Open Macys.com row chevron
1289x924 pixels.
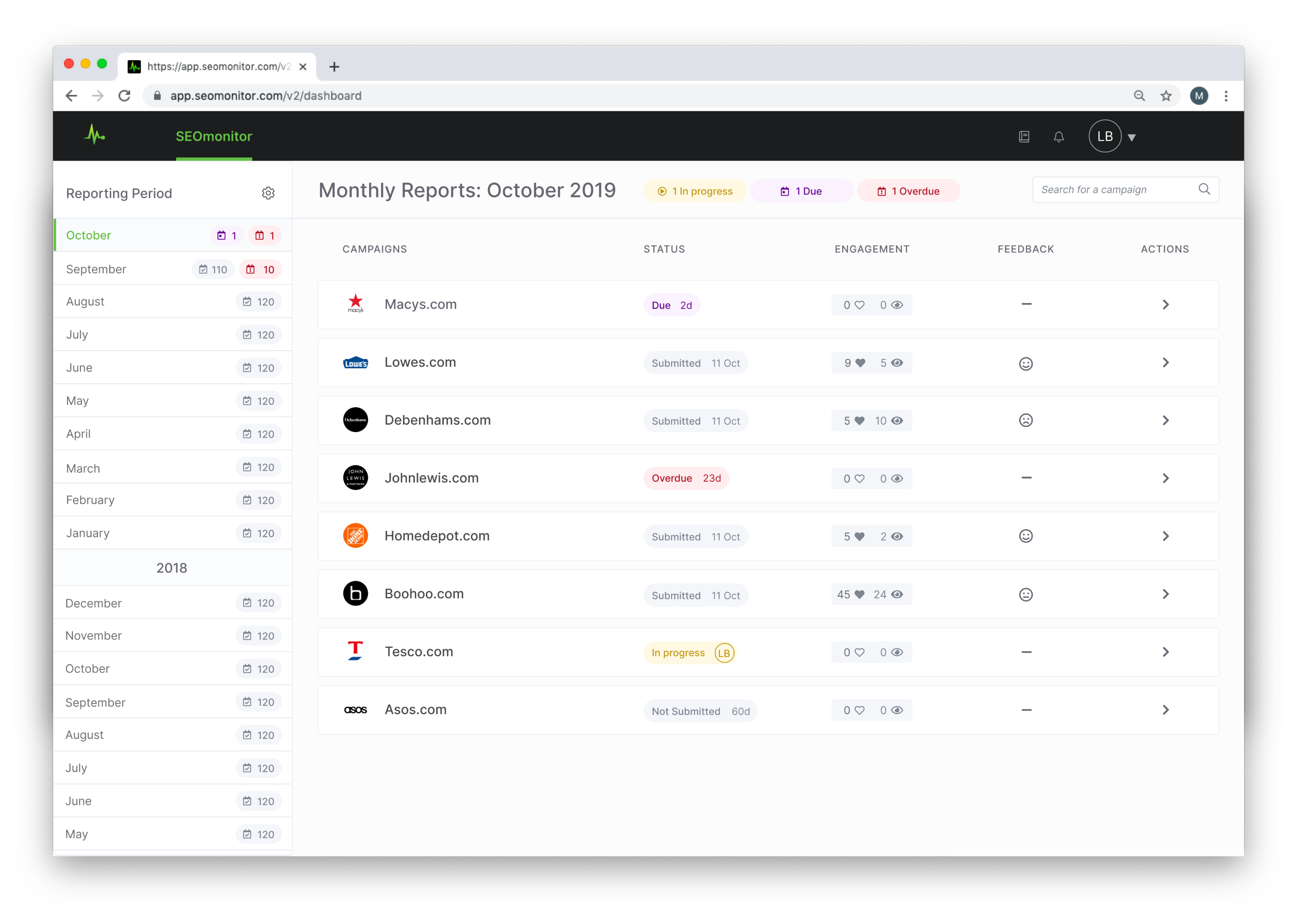(1165, 304)
